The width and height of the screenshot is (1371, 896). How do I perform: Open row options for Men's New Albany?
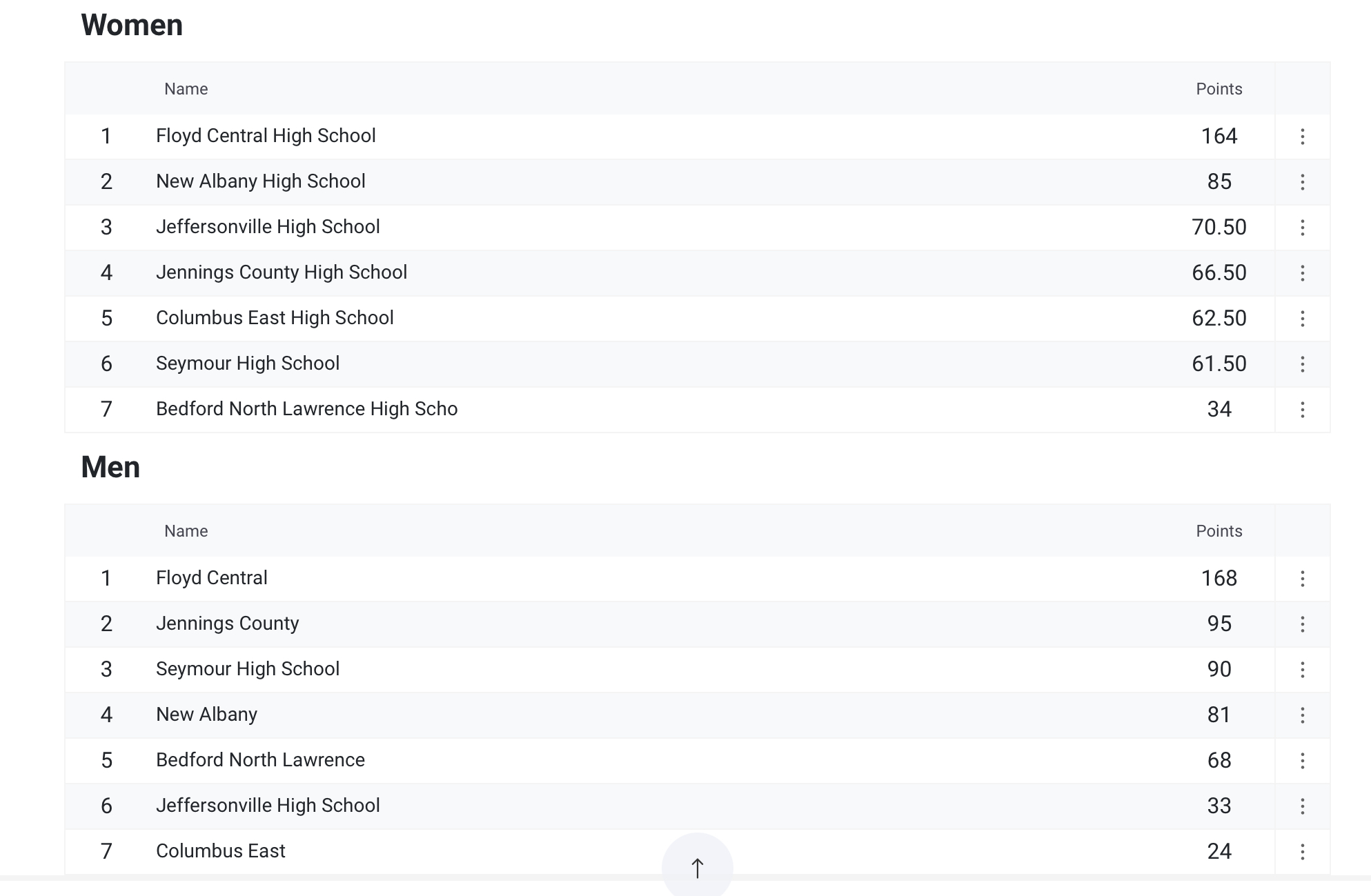pos(1302,715)
